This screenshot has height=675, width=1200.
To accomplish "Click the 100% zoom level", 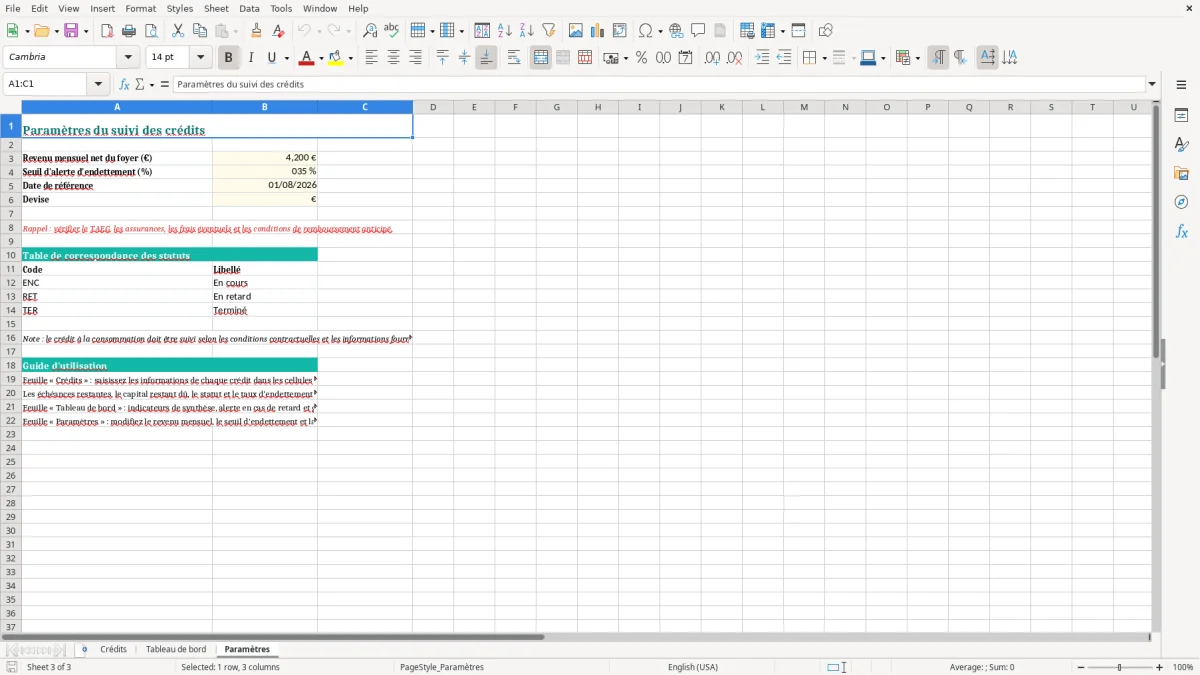I will 1183,667.
